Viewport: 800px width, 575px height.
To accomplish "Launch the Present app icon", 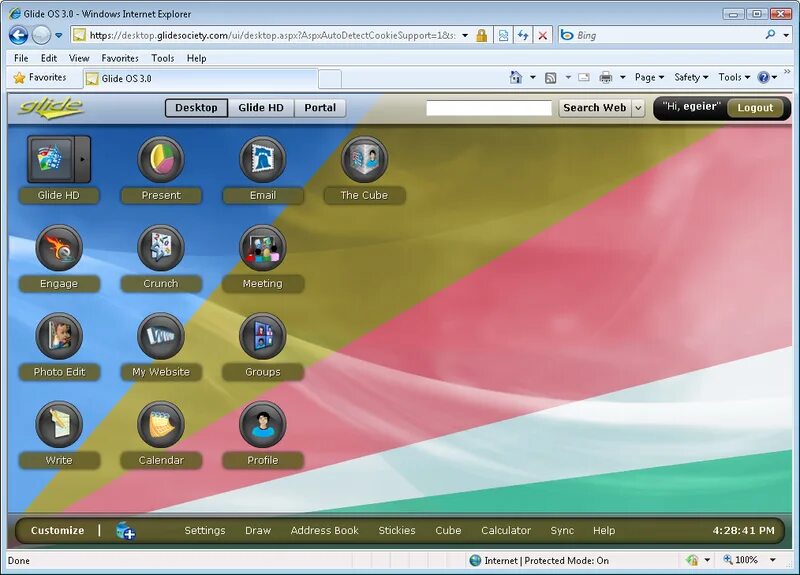I will pyautogui.click(x=161, y=159).
